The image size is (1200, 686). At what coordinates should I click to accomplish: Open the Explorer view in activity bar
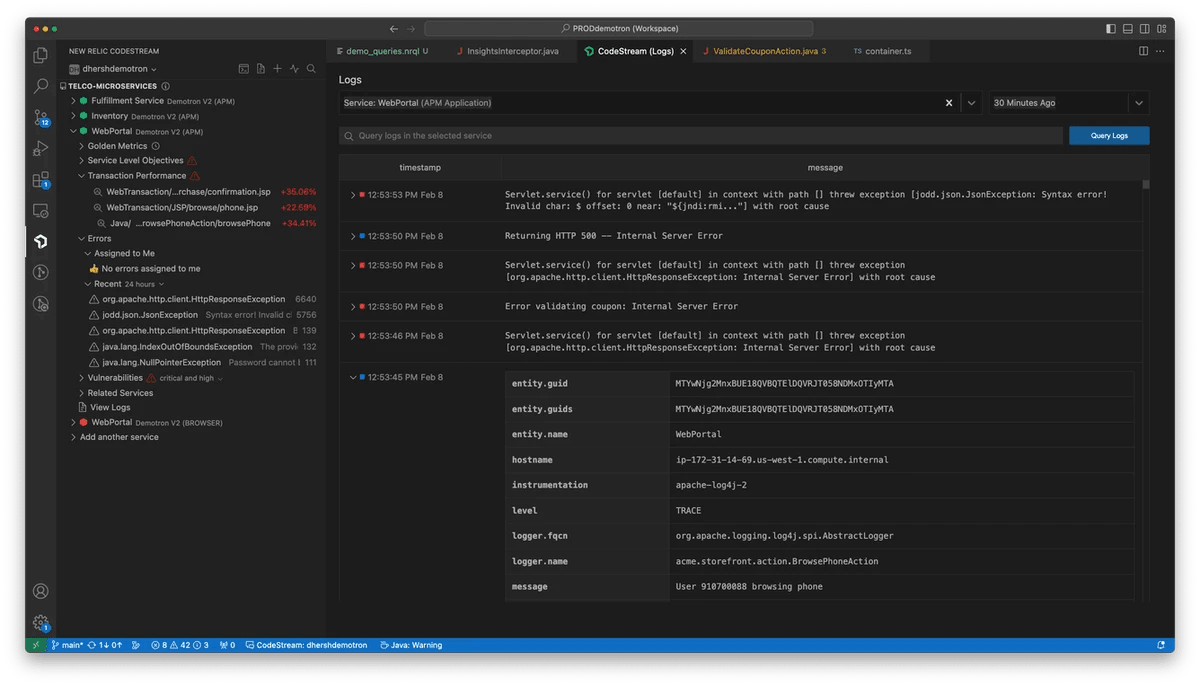tap(41, 56)
